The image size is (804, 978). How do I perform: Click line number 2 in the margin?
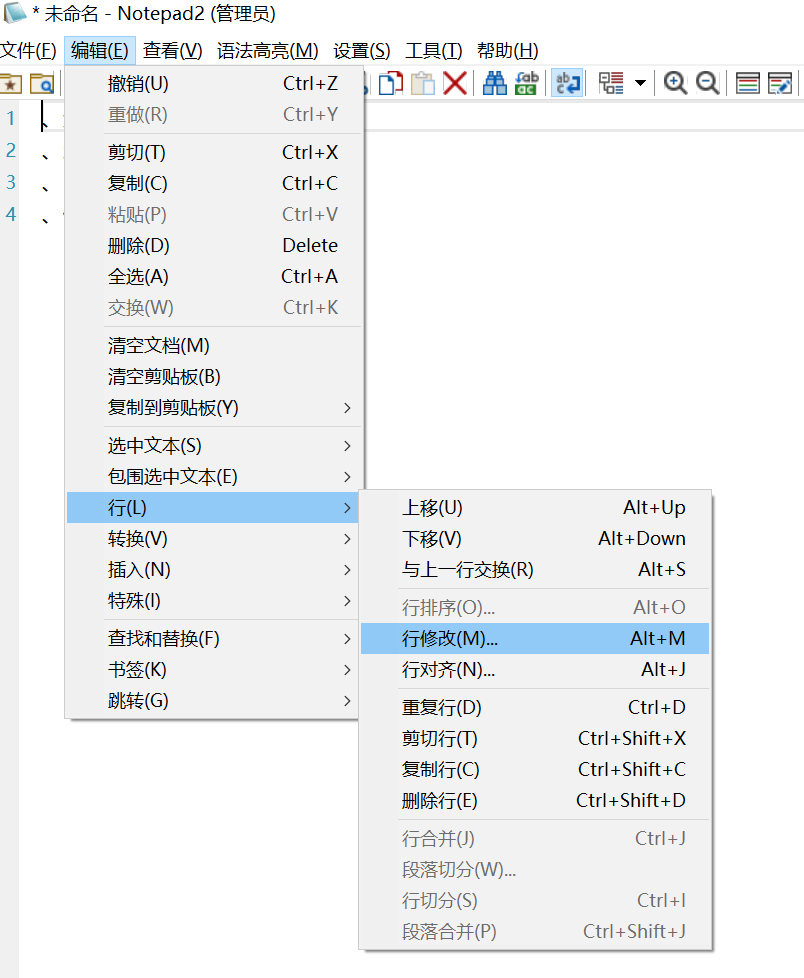(x=11, y=150)
